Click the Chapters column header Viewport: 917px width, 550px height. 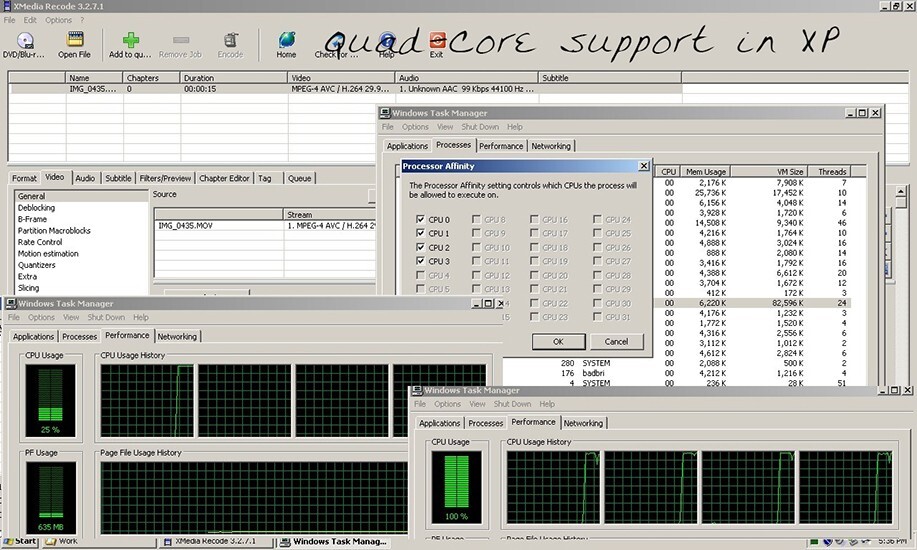click(151, 77)
